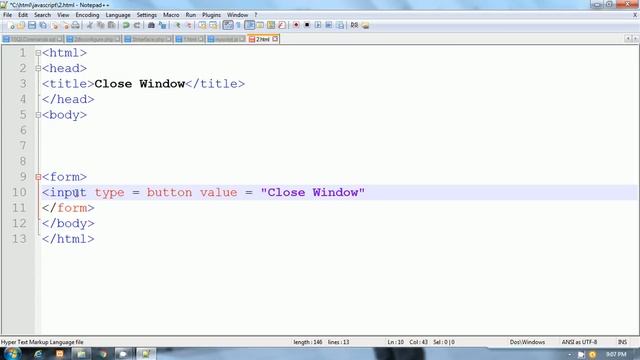Start macro recording with red dot
Image resolution: width=640 pixels, height=360 pixels.
296,25
